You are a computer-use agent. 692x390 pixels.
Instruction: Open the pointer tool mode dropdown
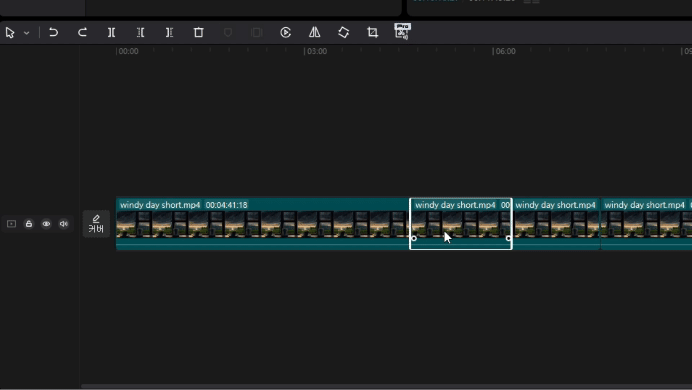click(26, 33)
